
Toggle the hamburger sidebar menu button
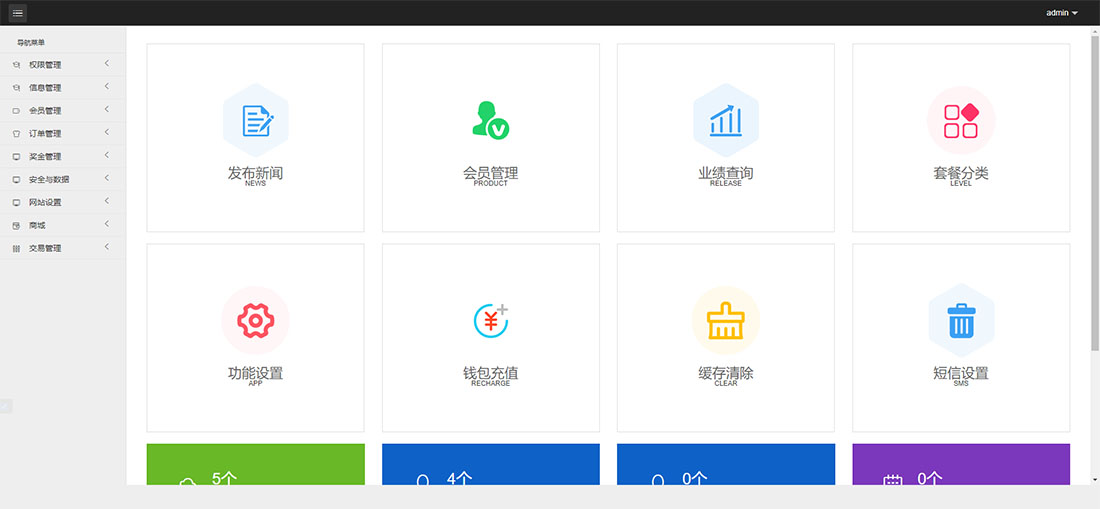point(18,13)
